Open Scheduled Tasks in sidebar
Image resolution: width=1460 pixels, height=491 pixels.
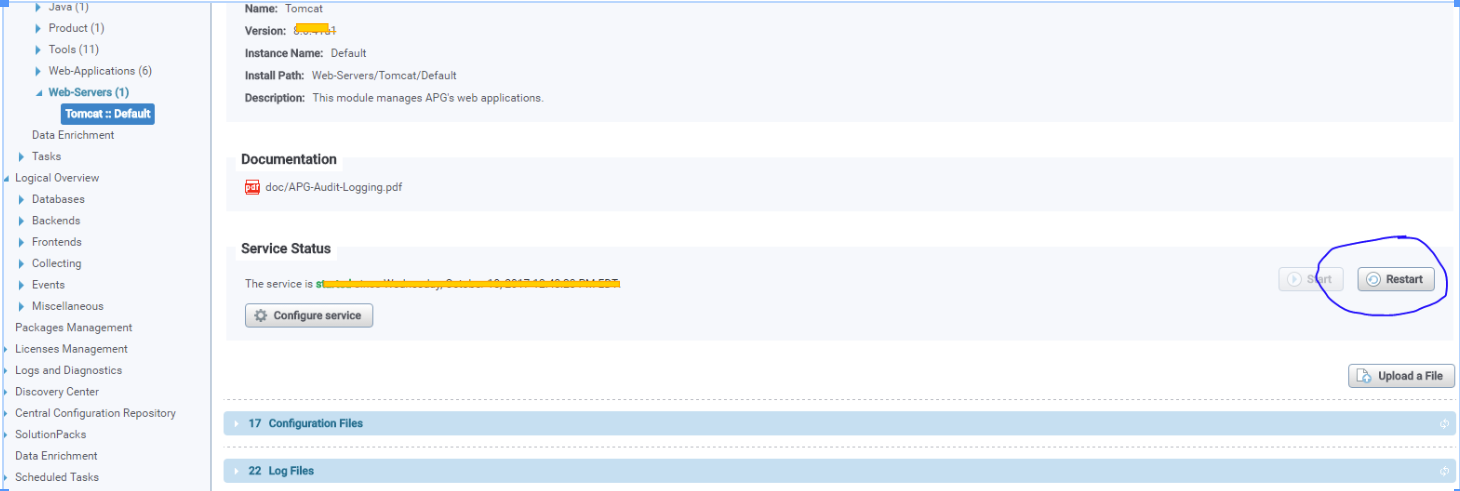[57, 477]
